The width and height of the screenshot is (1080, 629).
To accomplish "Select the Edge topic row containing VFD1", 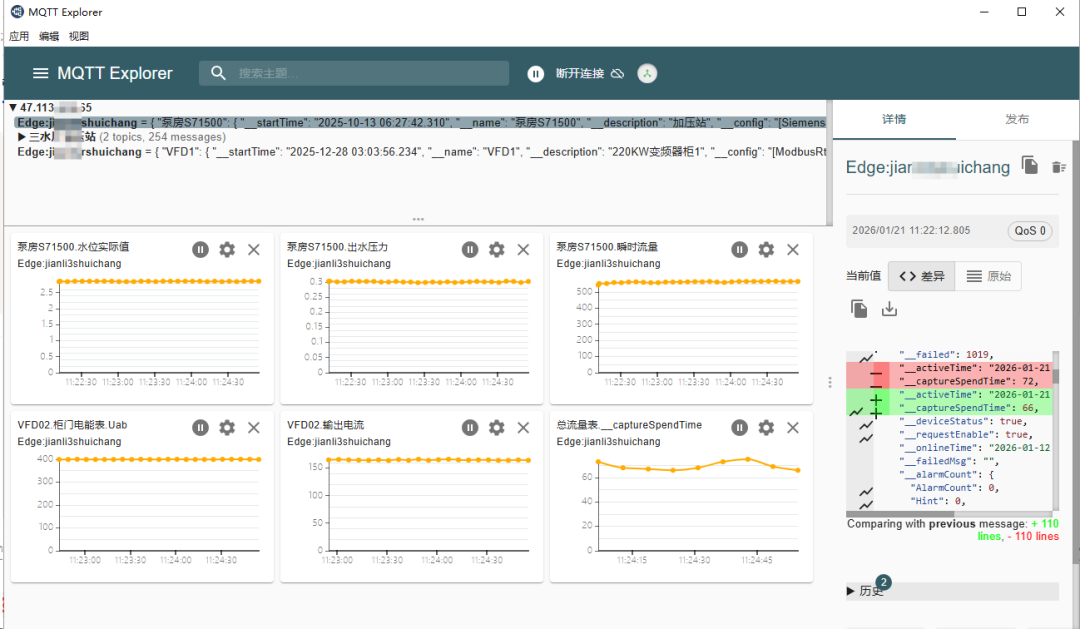I will 420,152.
